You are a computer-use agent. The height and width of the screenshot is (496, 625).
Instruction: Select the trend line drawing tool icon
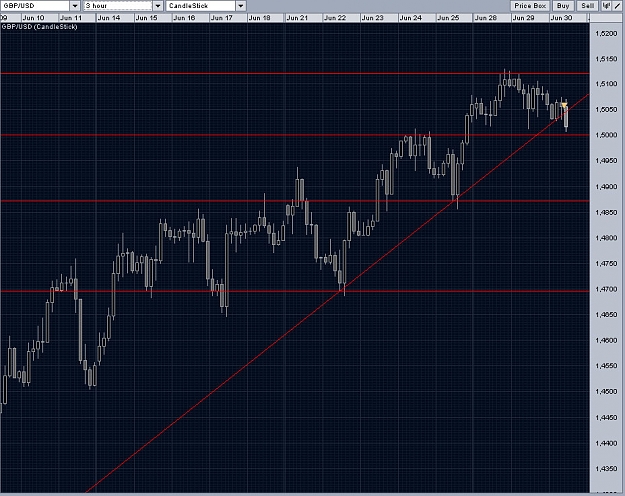click(618, 6)
